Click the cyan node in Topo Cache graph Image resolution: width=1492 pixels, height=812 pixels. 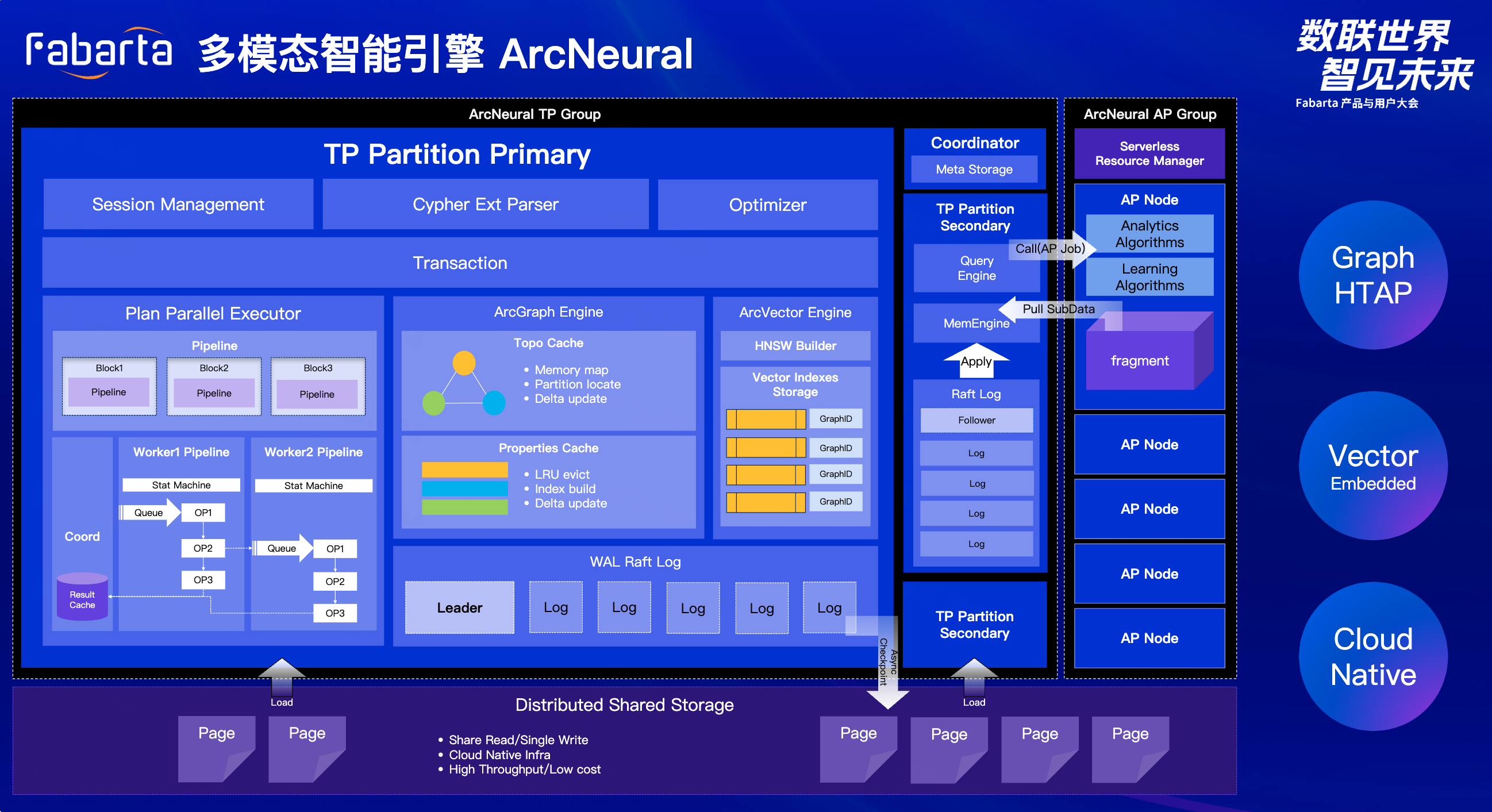494,403
